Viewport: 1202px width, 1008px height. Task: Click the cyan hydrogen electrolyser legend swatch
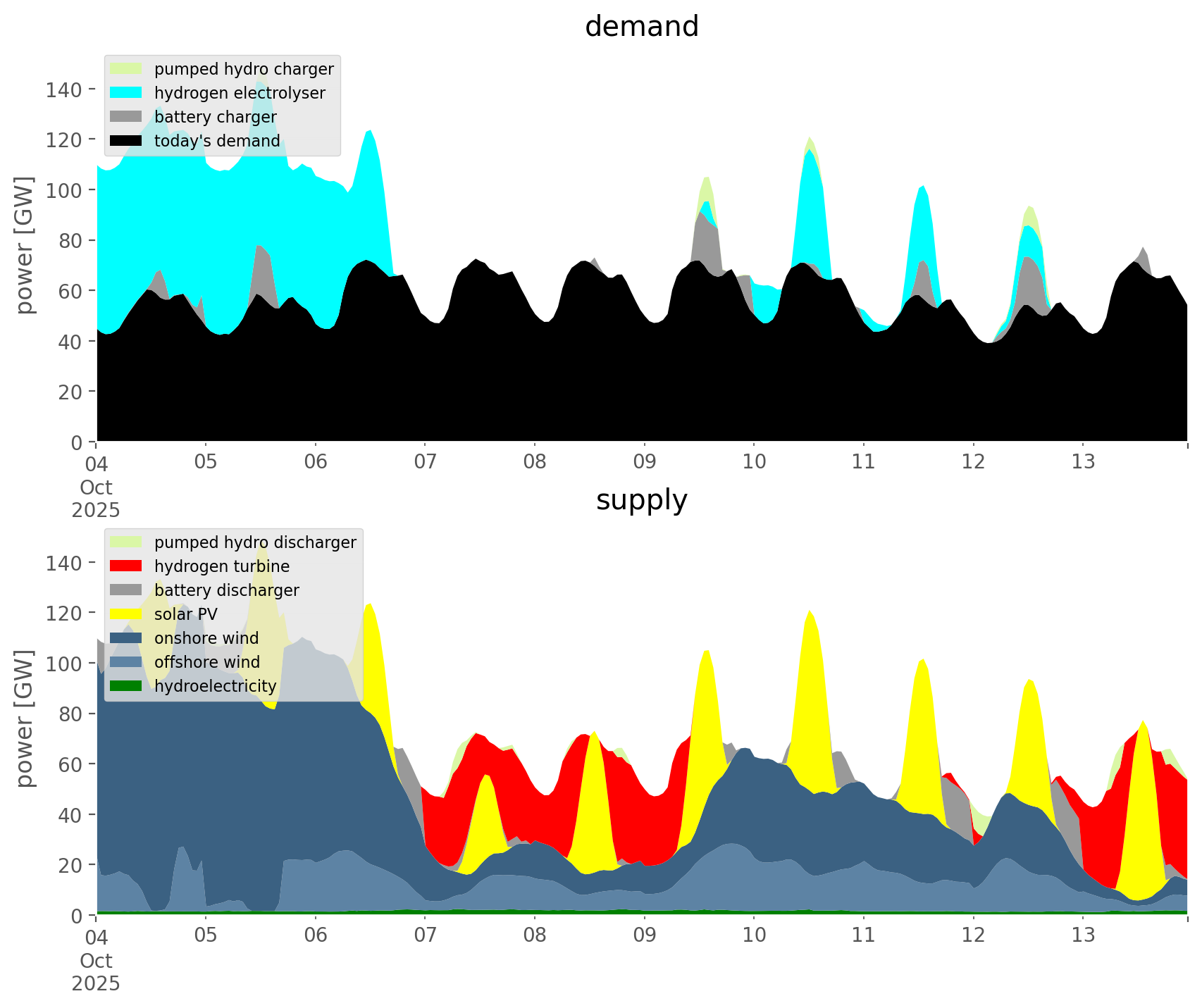(x=126, y=93)
